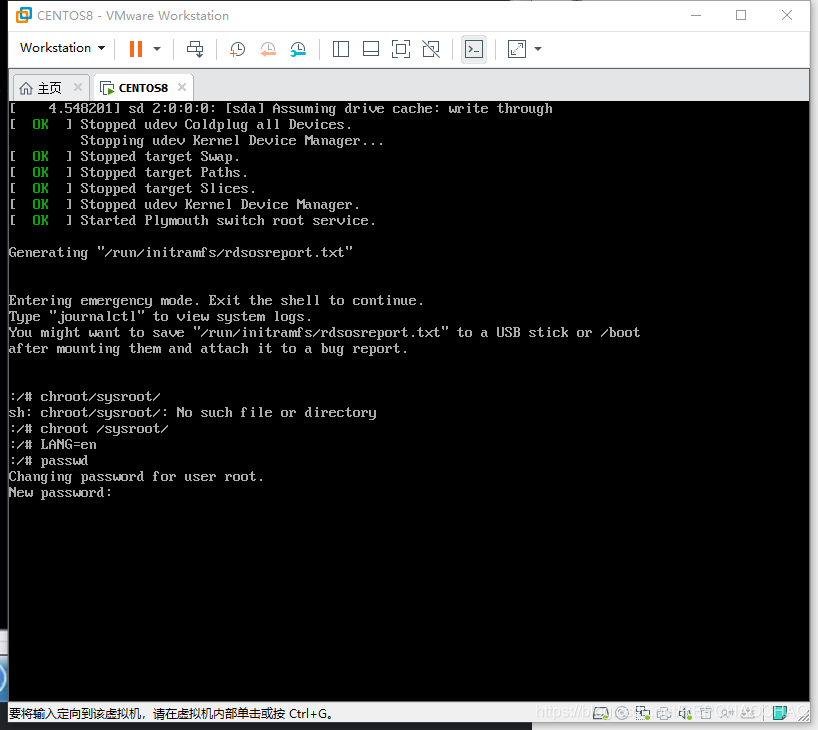This screenshot has height=730, width=818.
Task: Click the New password prompt in the console
Action: pyautogui.click(x=60, y=493)
